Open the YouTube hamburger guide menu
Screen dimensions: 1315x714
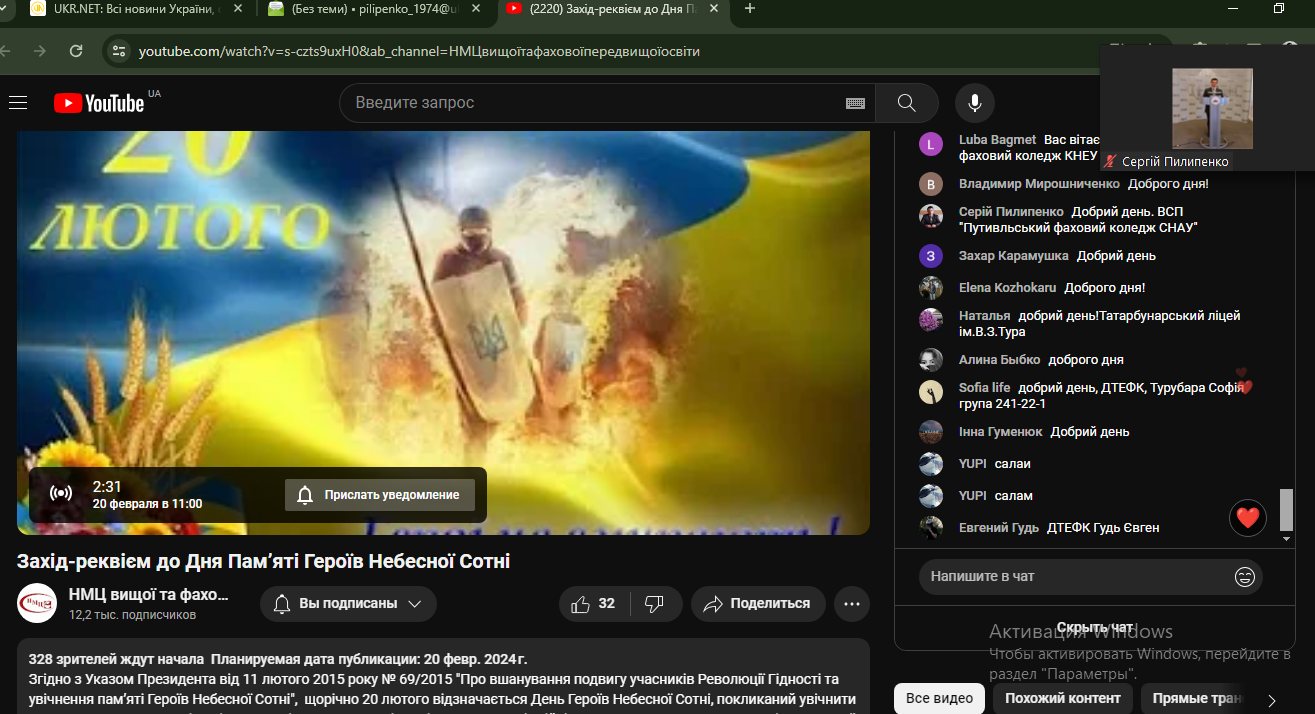point(17,103)
